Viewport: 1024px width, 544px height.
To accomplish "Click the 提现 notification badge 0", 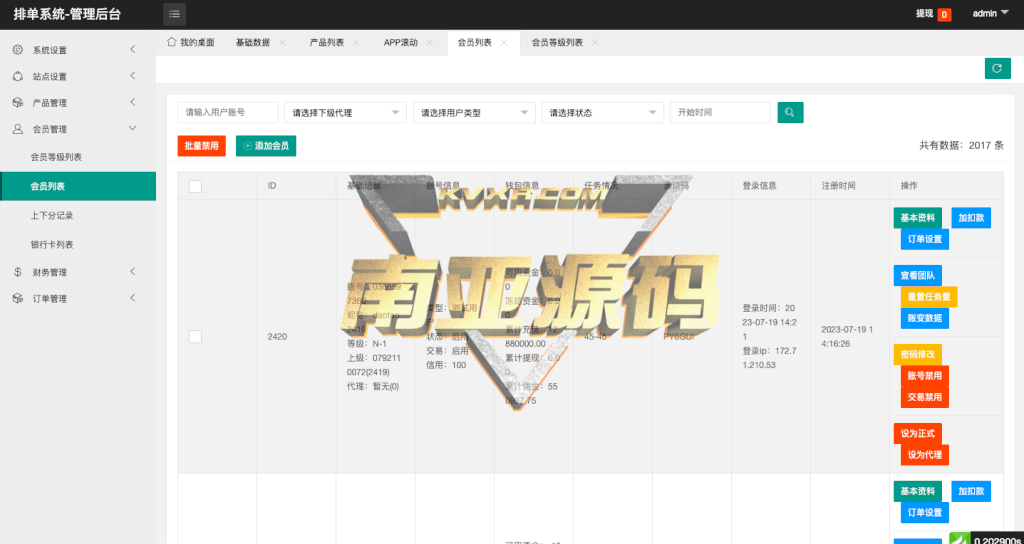I will pyautogui.click(x=944, y=14).
